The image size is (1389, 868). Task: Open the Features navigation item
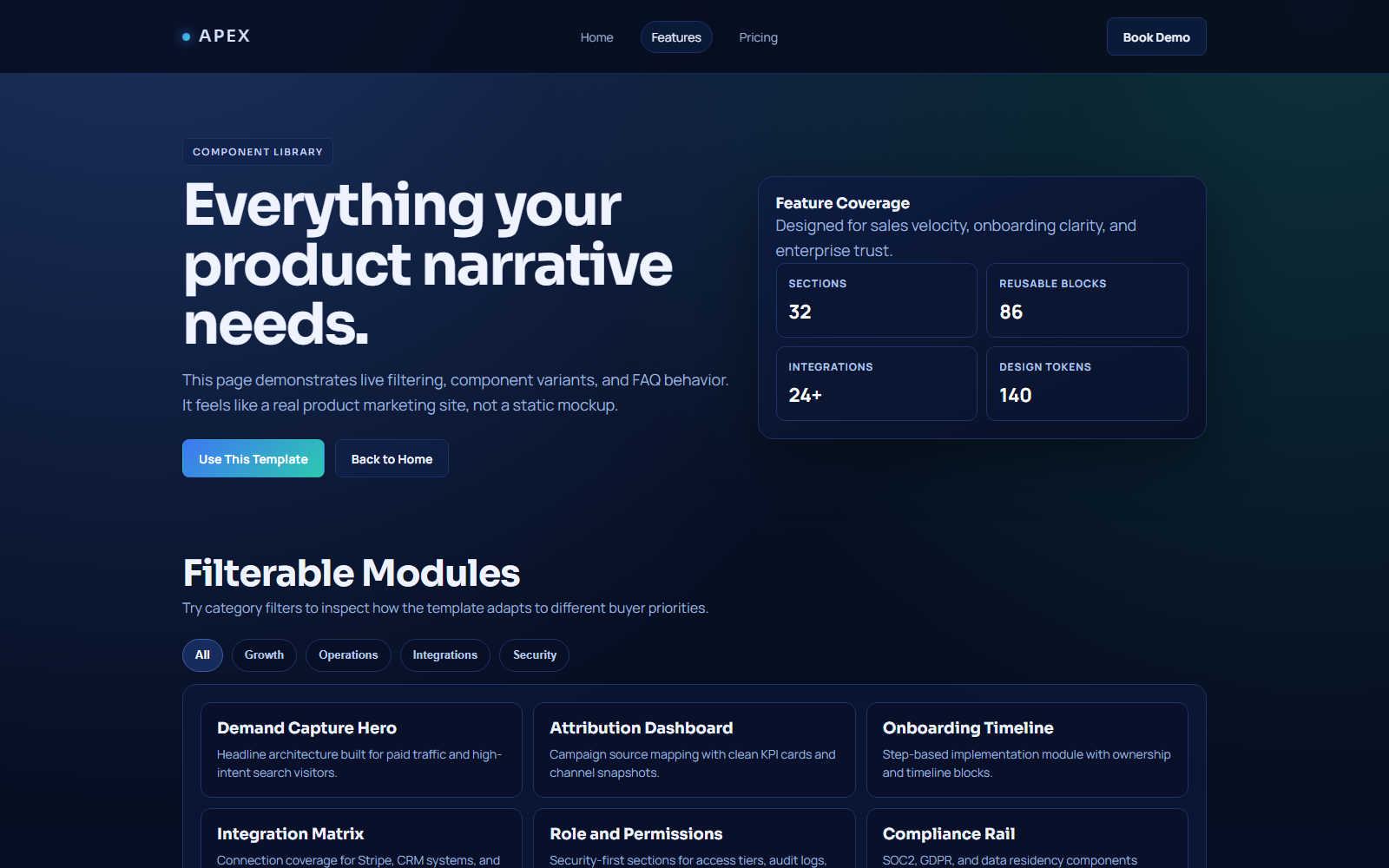676,36
